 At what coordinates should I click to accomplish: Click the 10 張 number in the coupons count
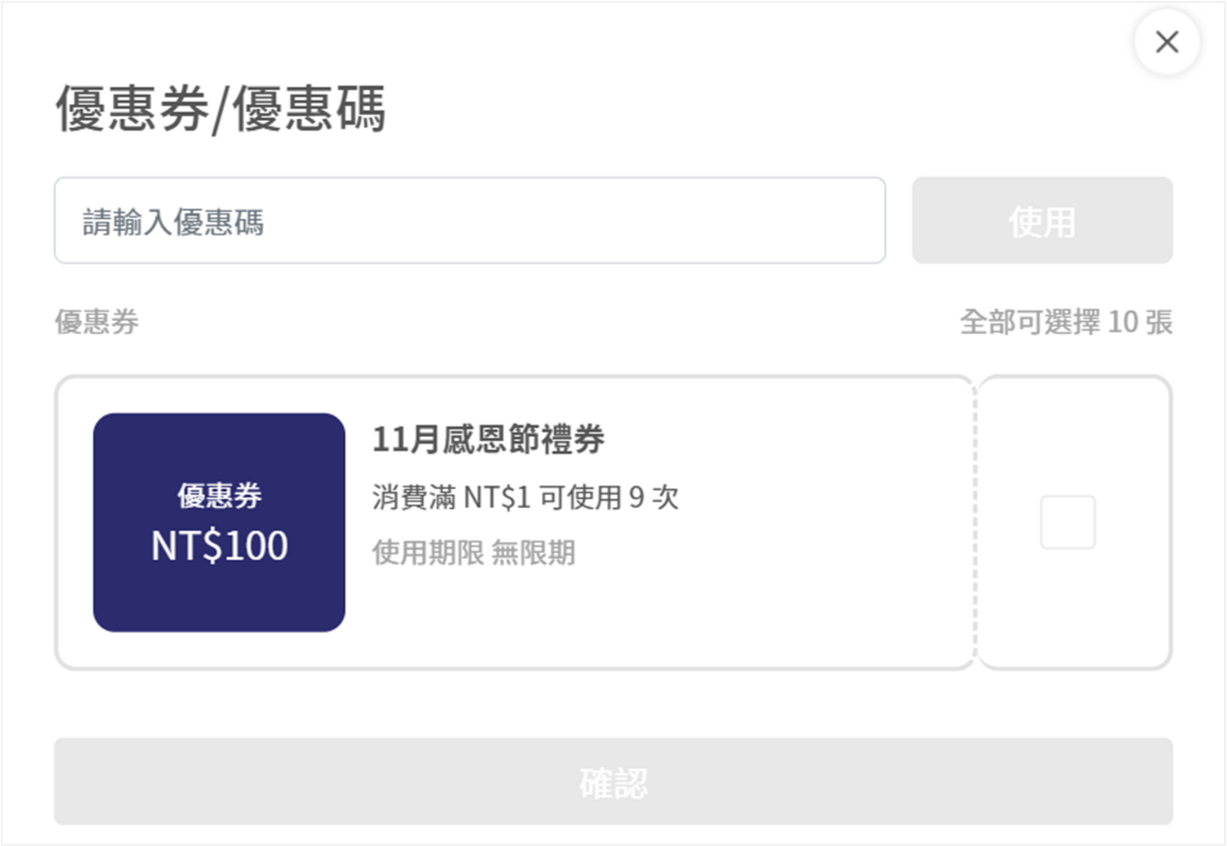pos(1140,322)
